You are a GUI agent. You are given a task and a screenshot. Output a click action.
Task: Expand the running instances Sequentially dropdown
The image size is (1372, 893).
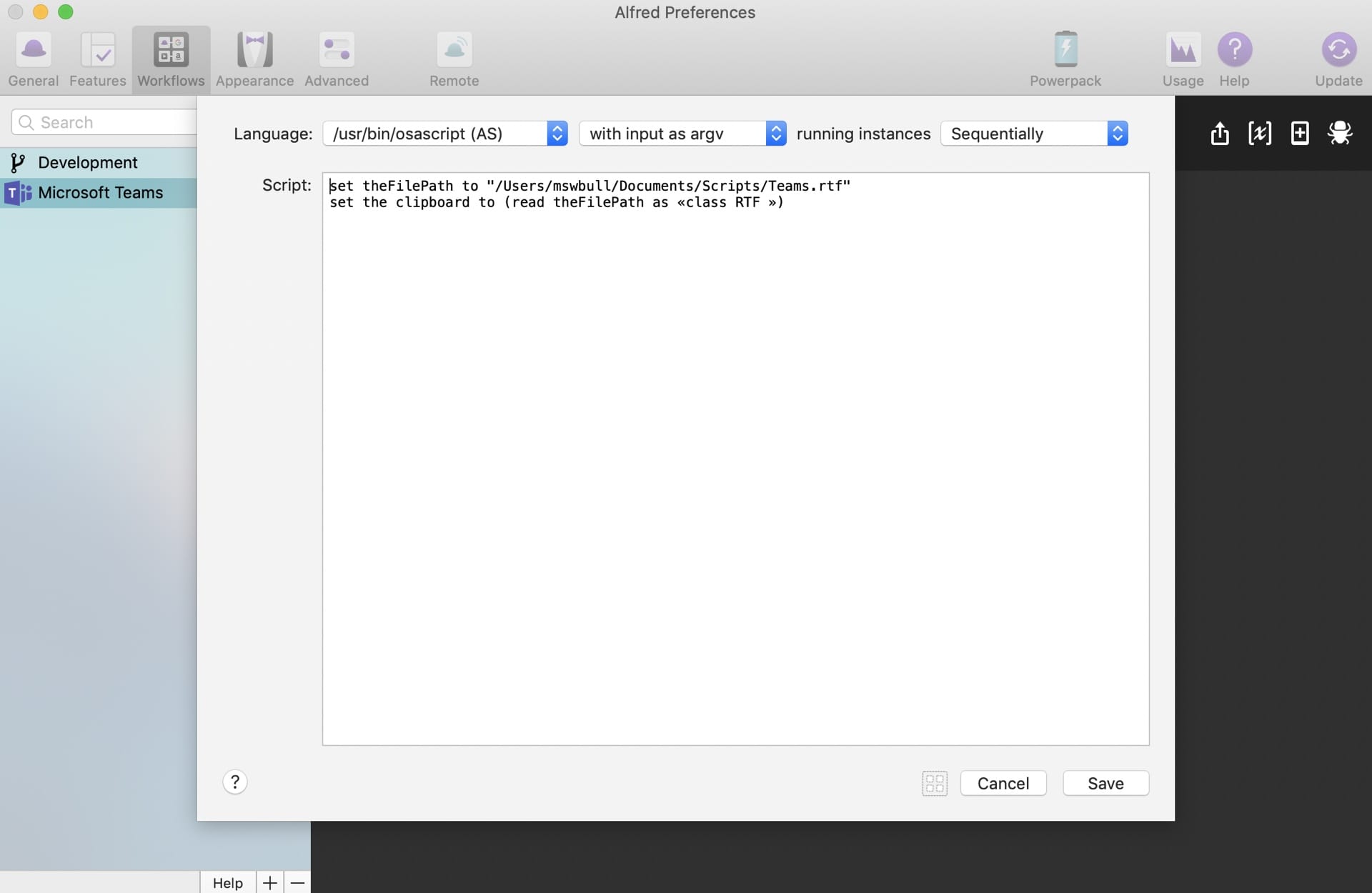pyautogui.click(x=1118, y=132)
